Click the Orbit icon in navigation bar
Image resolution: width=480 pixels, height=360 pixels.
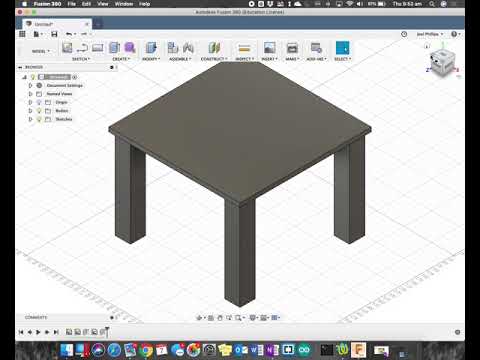(x=199, y=318)
